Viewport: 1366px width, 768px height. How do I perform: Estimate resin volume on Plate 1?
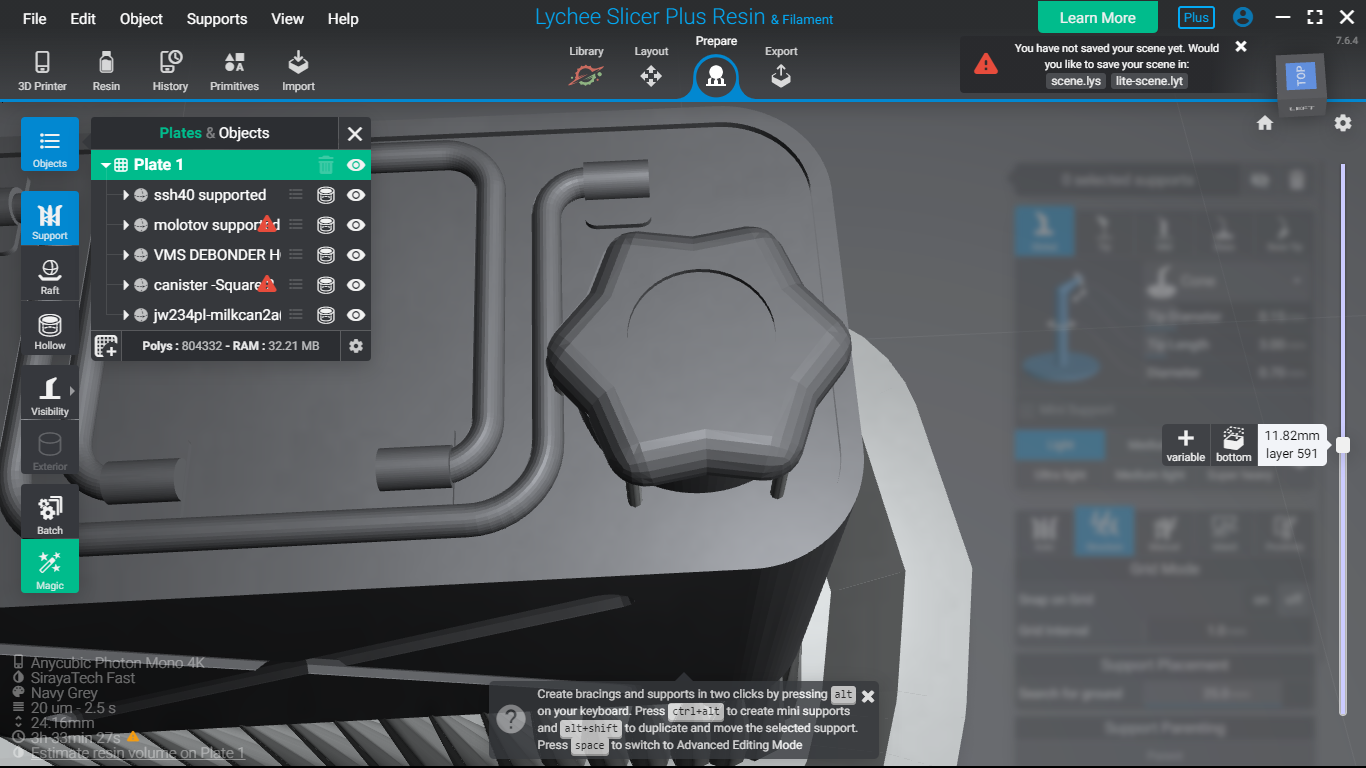pyautogui.click(x=138, y=753)
